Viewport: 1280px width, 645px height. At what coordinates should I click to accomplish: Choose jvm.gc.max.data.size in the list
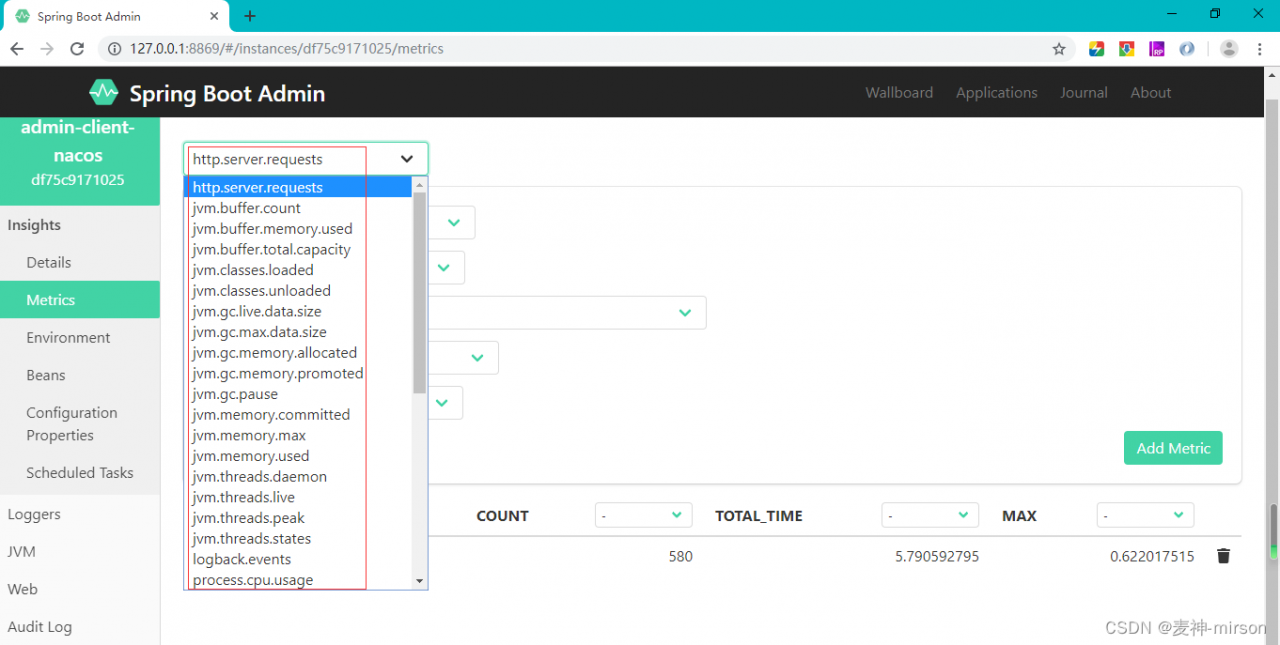point(299,332)
